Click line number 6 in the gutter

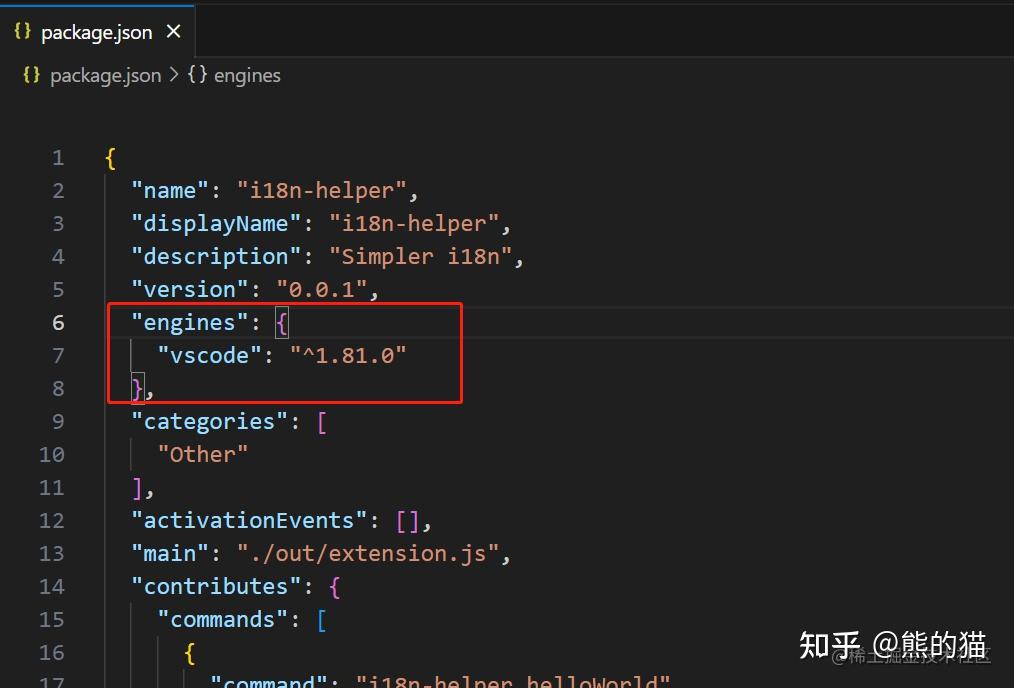(x=57, y=322)
